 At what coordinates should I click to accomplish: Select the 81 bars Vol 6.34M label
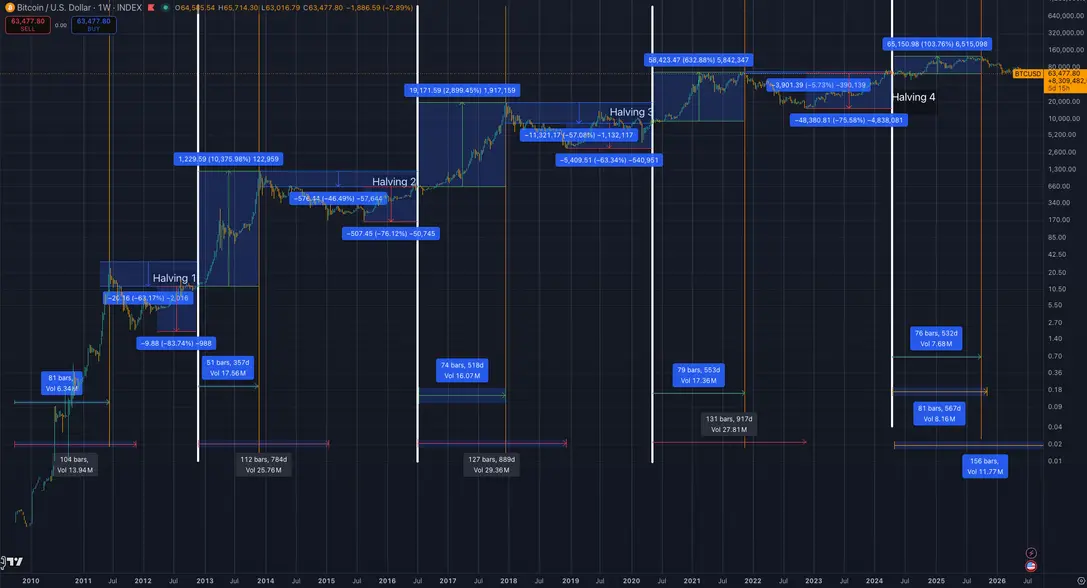point(62,383)
